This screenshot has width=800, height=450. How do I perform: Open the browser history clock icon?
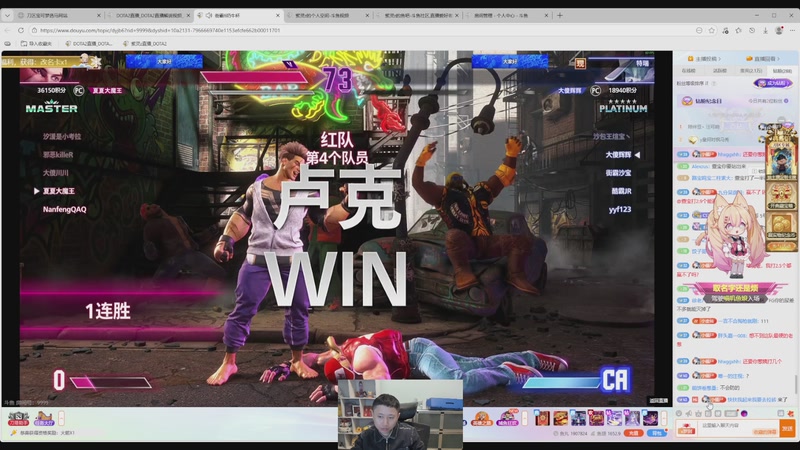(752, 31)
